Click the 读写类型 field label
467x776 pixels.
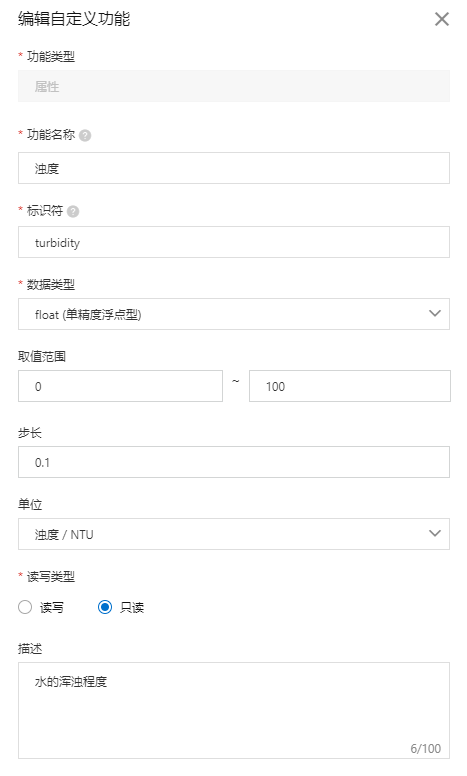point(50,577)
